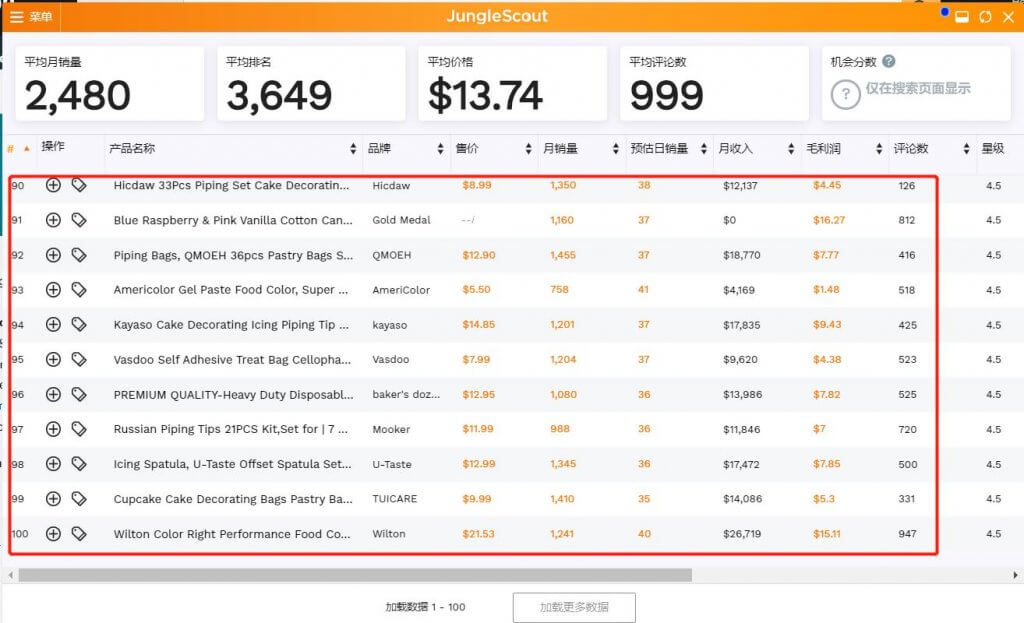Sort the table by 评论数 column
This screenshot has width=1024, height=623.
point(966,149)
